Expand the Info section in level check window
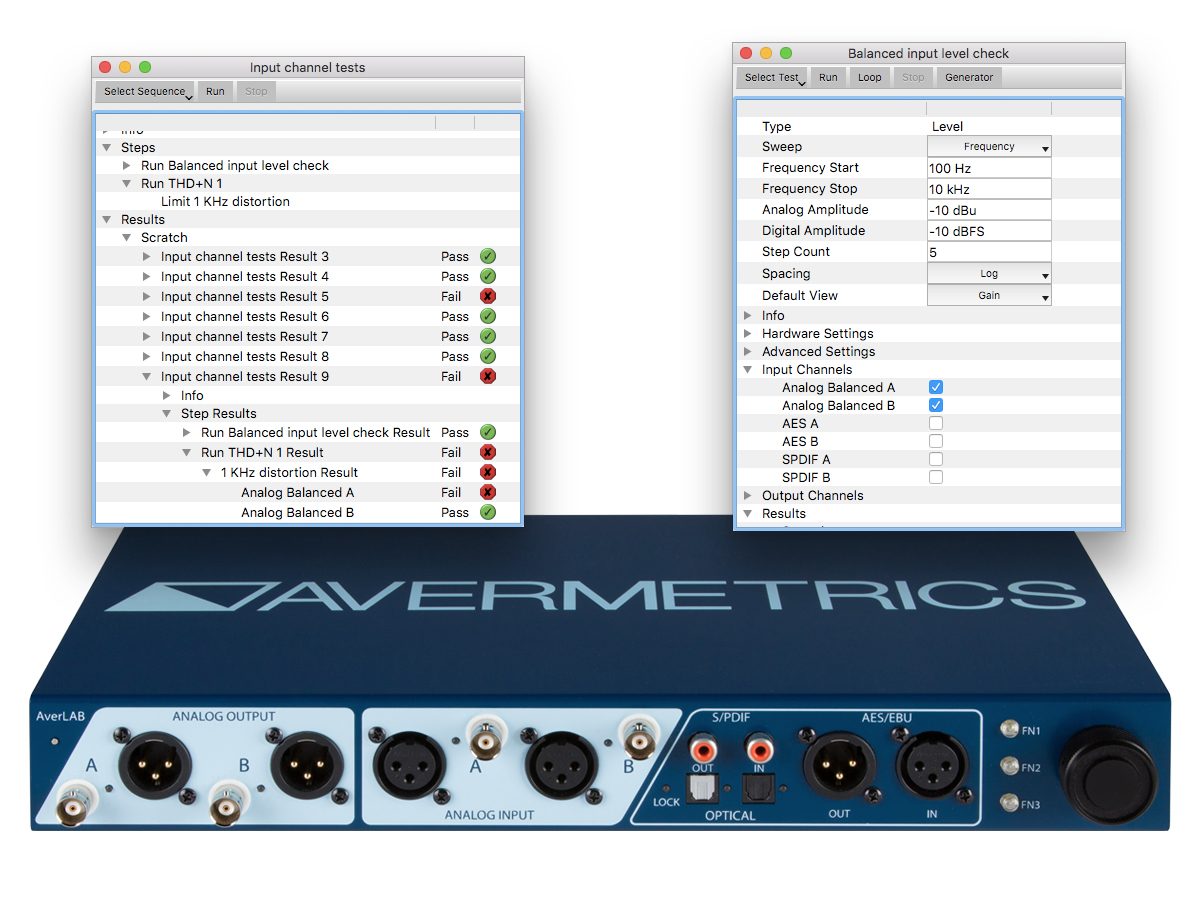1200x900 pixels. (748, 316)
